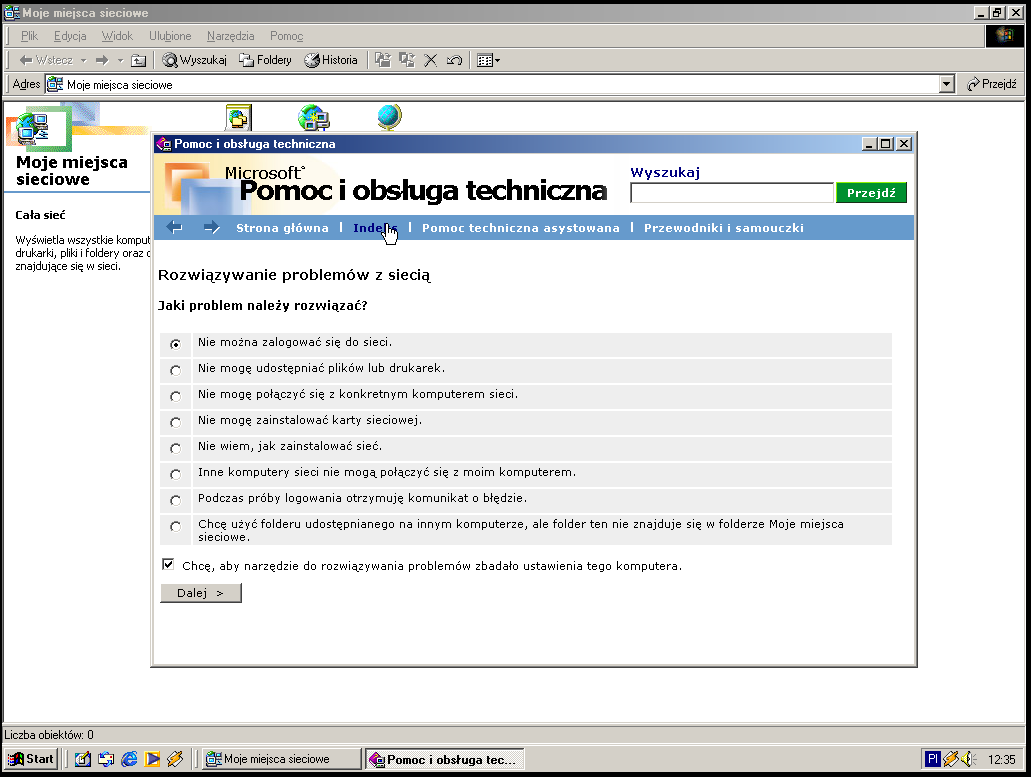This screenshot has height=777, width=1031.
Task: Open the Indeks link in Help
Action: tap(375, 228)
